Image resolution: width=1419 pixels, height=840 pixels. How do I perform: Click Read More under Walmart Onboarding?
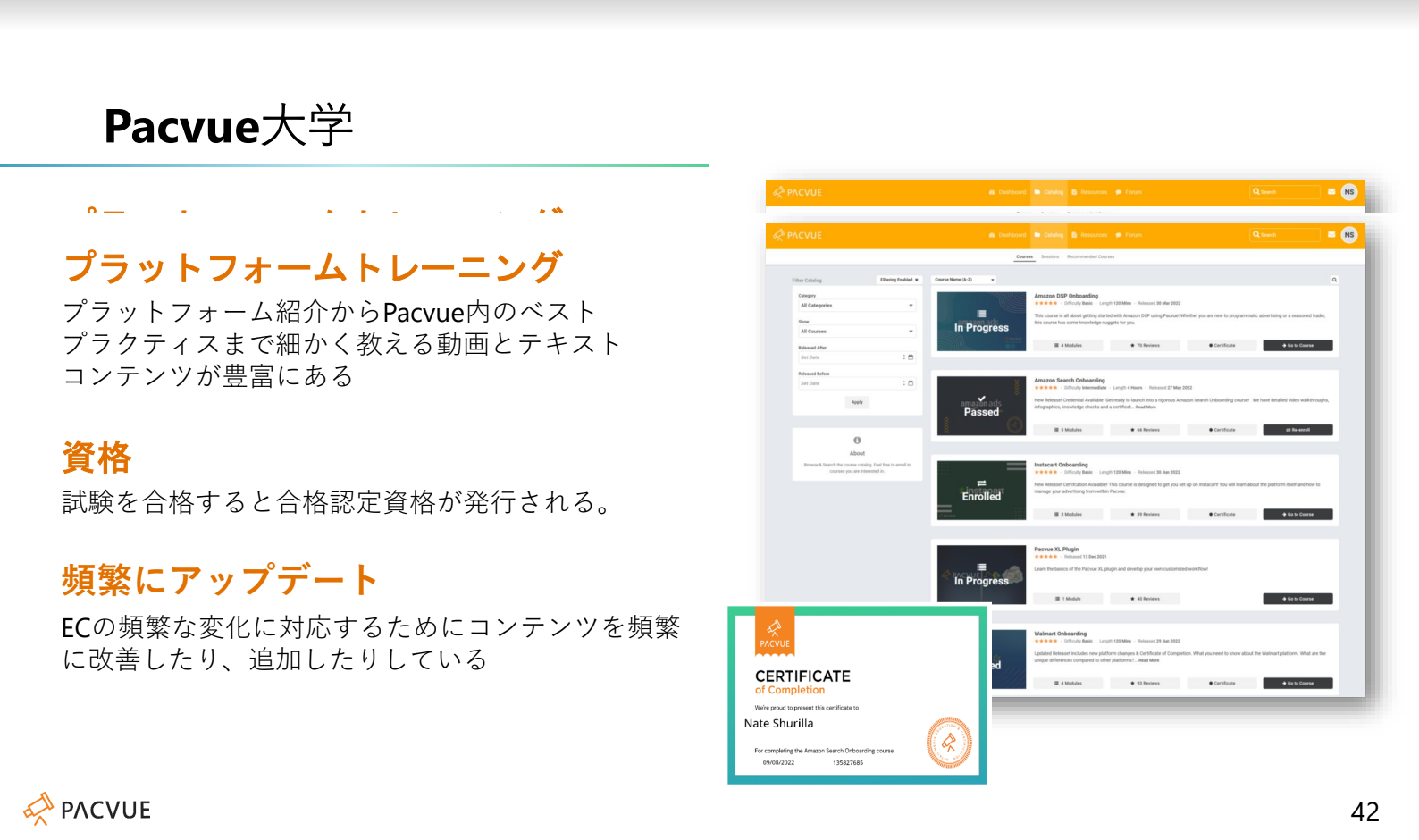1148,660
